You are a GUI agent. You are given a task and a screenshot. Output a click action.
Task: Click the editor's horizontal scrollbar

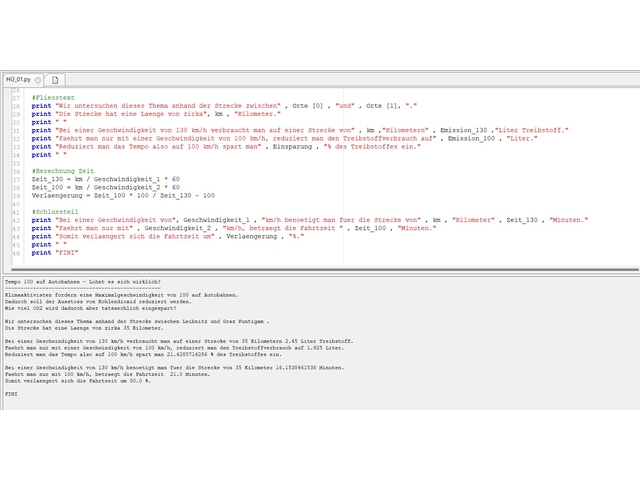325,270
